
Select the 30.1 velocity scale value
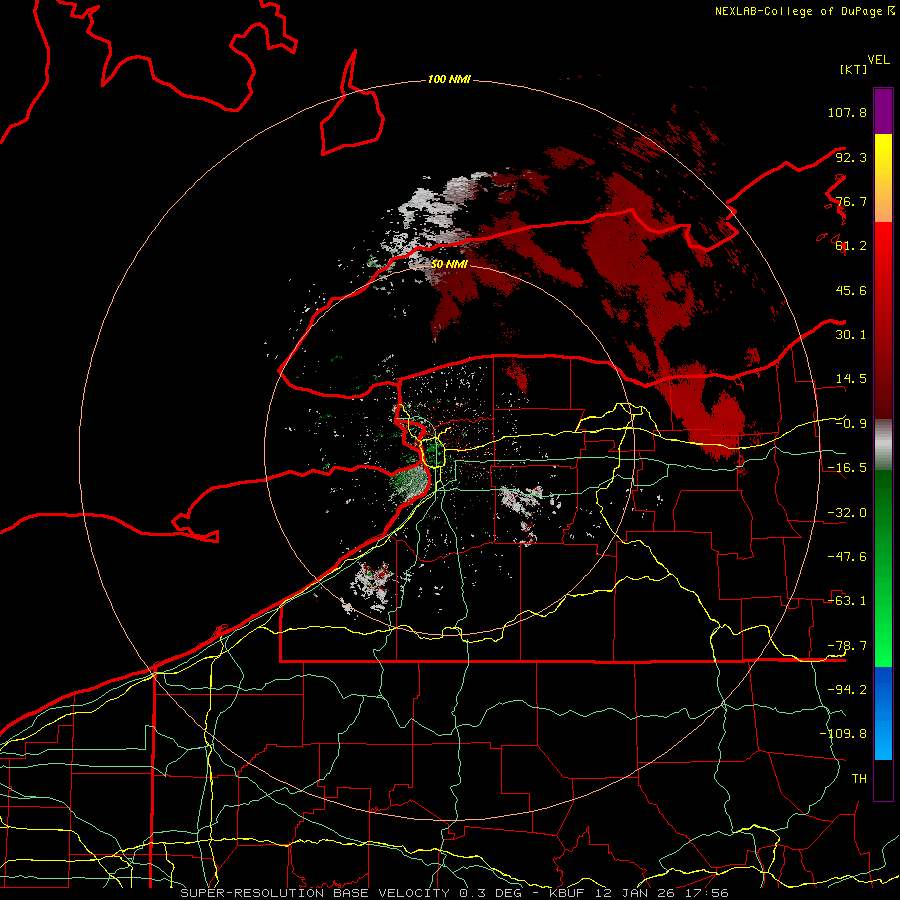pos(851,335)
